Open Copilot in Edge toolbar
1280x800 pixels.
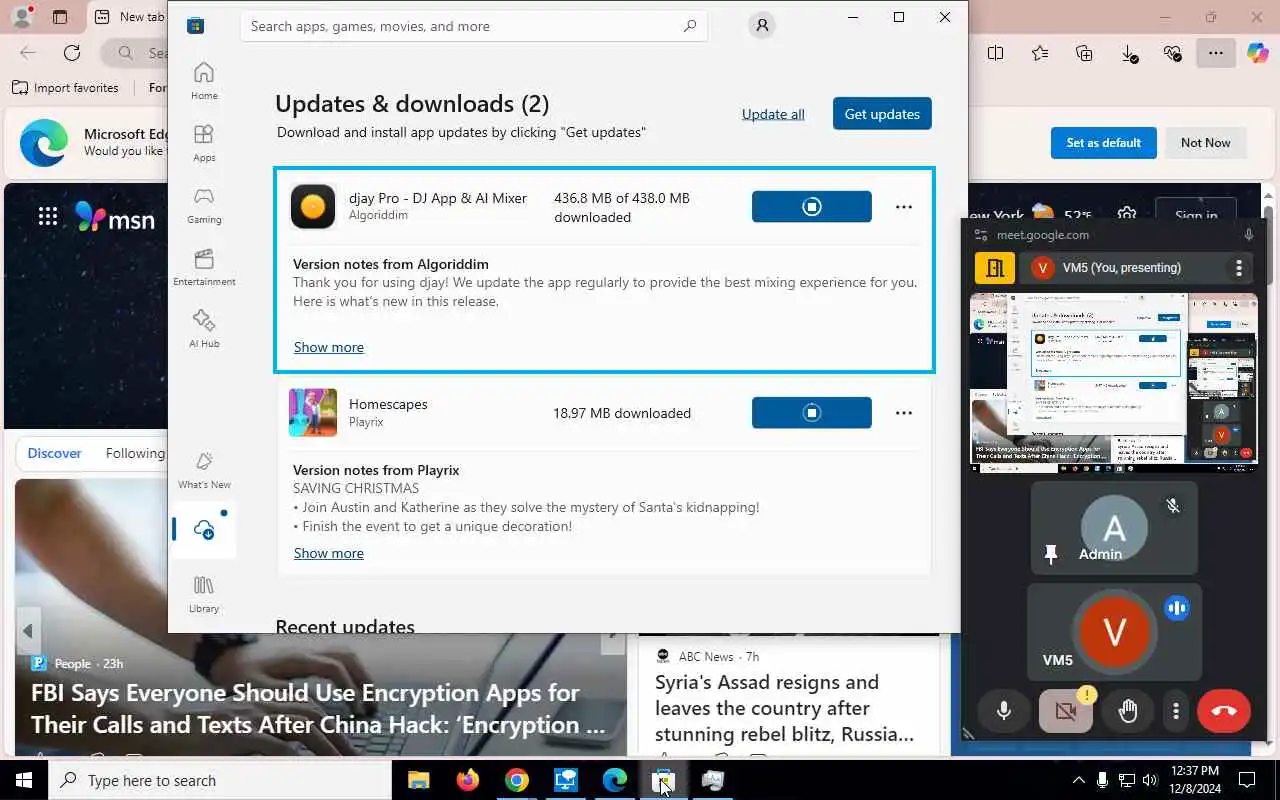tap(1257, 53)
